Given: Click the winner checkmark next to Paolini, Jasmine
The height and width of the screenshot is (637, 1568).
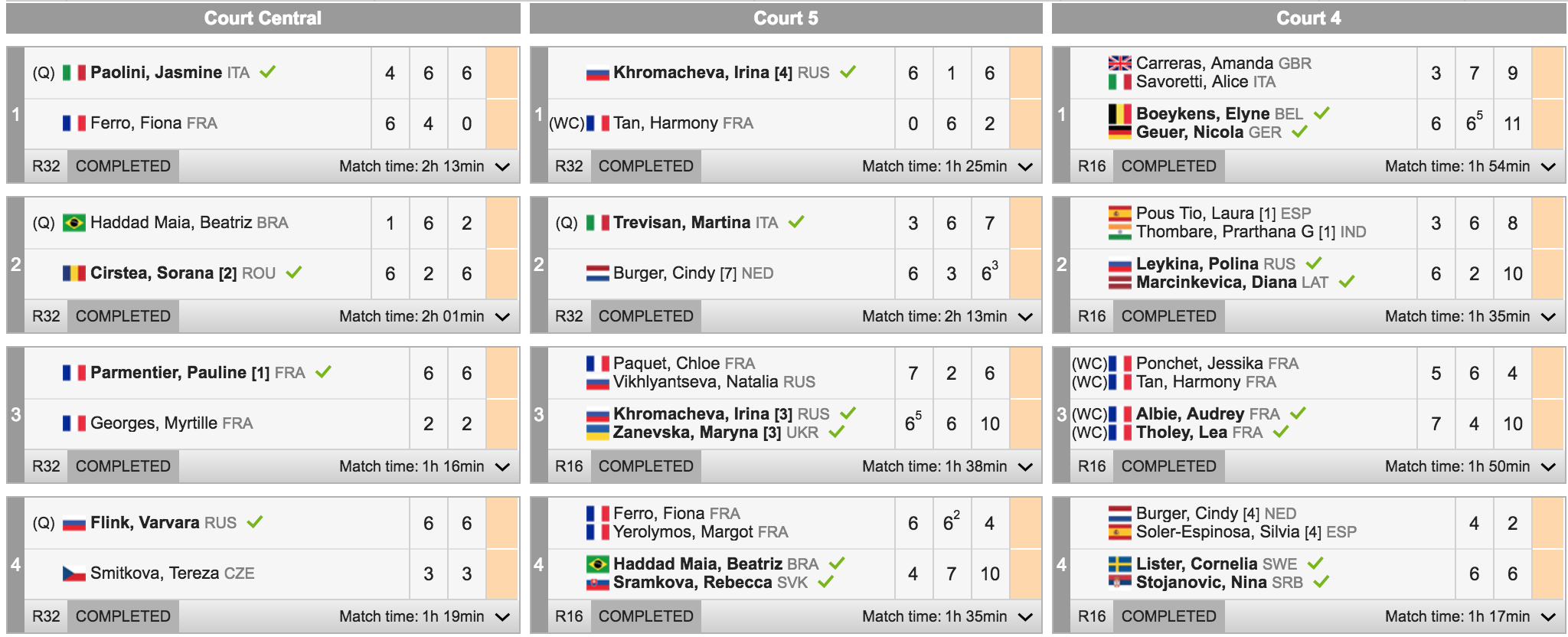Looking at the screenshot, I should (x=267, y=72).
